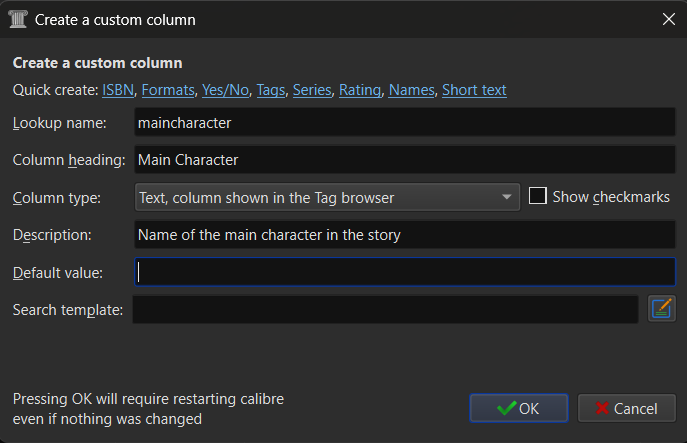The width and height of the screenshot is (687, 443).
Task: Choose the Formats quick create link
Action: coord(168,90)
